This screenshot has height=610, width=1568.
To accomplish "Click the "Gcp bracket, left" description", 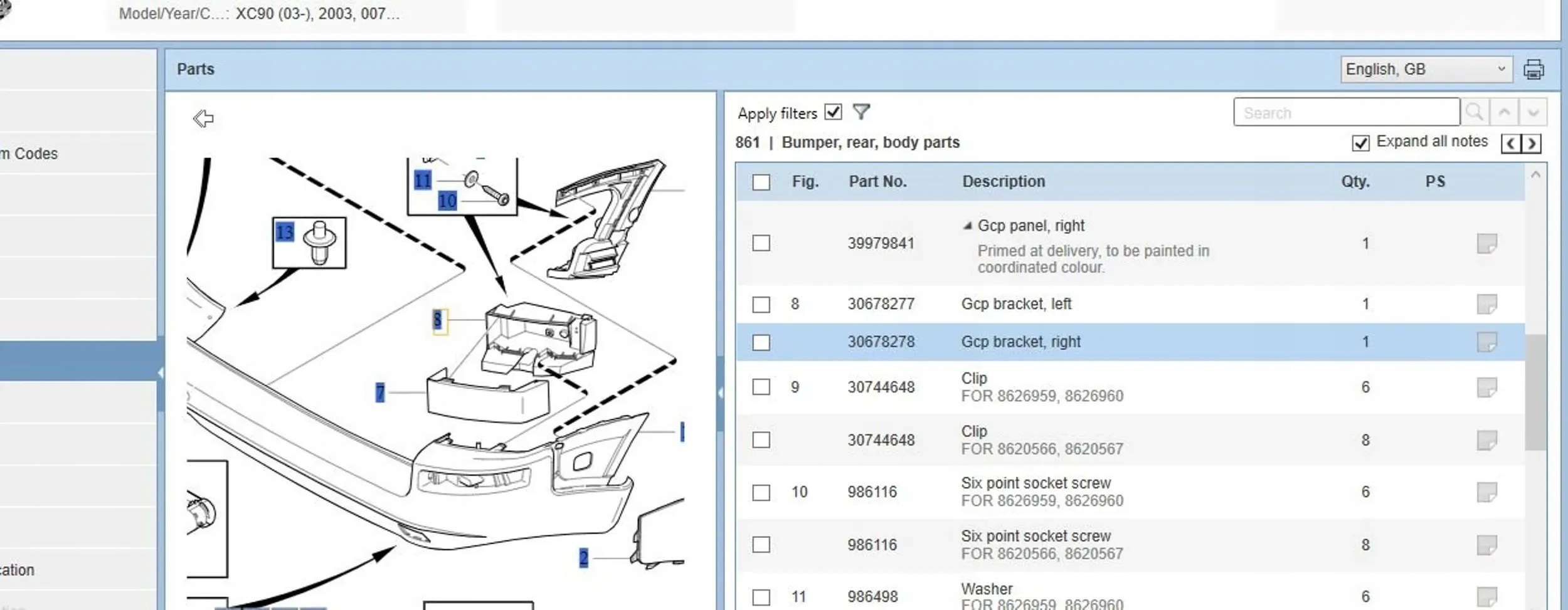I will 1016,304.
